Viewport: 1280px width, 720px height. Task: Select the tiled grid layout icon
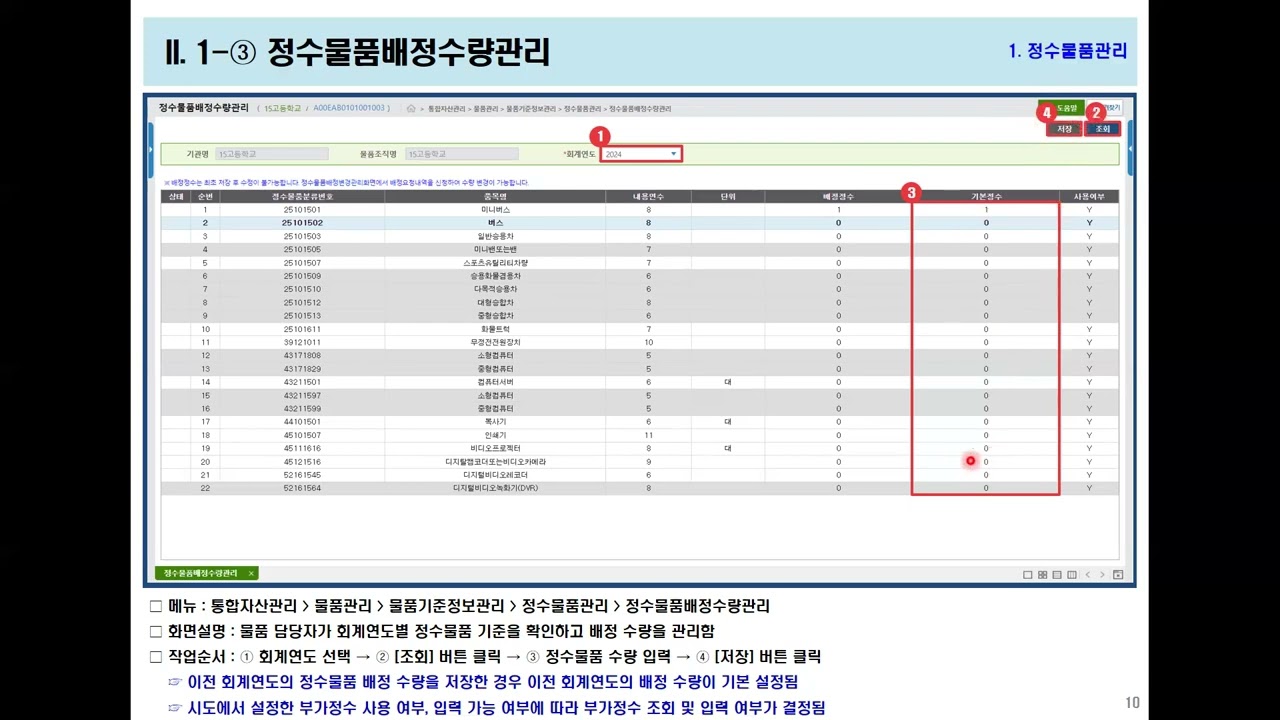pos(1043,575)
